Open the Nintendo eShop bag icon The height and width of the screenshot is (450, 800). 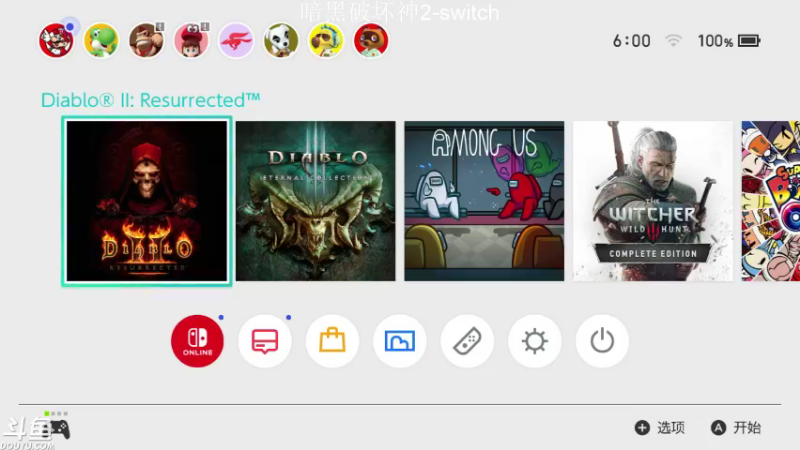332,341
